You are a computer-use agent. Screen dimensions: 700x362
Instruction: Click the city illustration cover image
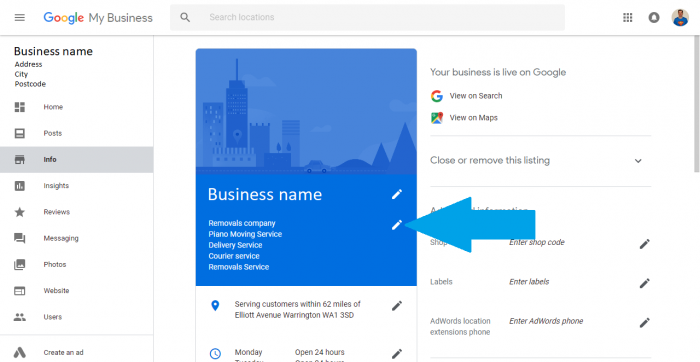(x=306, y=111)
